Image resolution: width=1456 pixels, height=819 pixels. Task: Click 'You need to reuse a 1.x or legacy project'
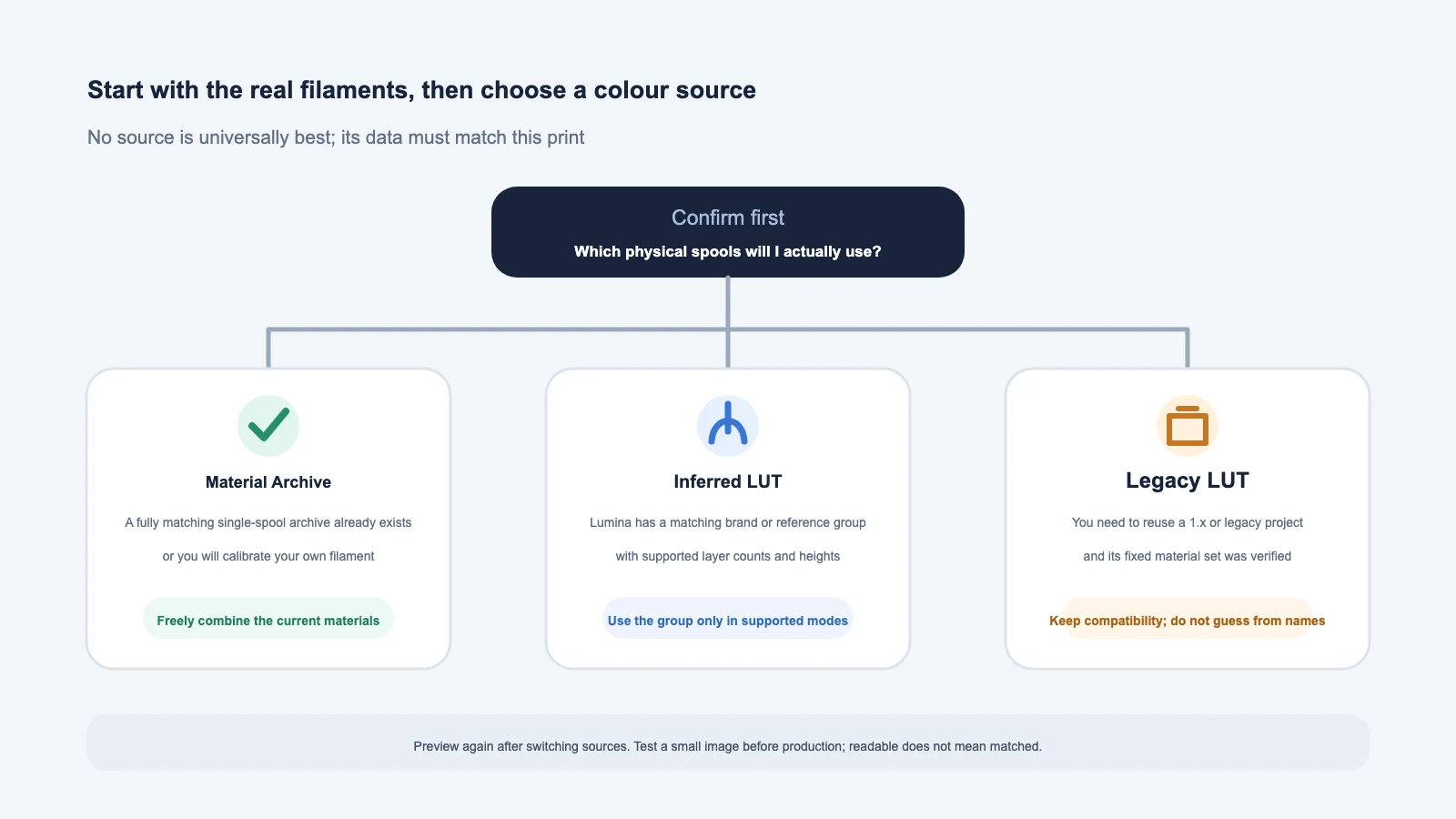pos(1188,522)
